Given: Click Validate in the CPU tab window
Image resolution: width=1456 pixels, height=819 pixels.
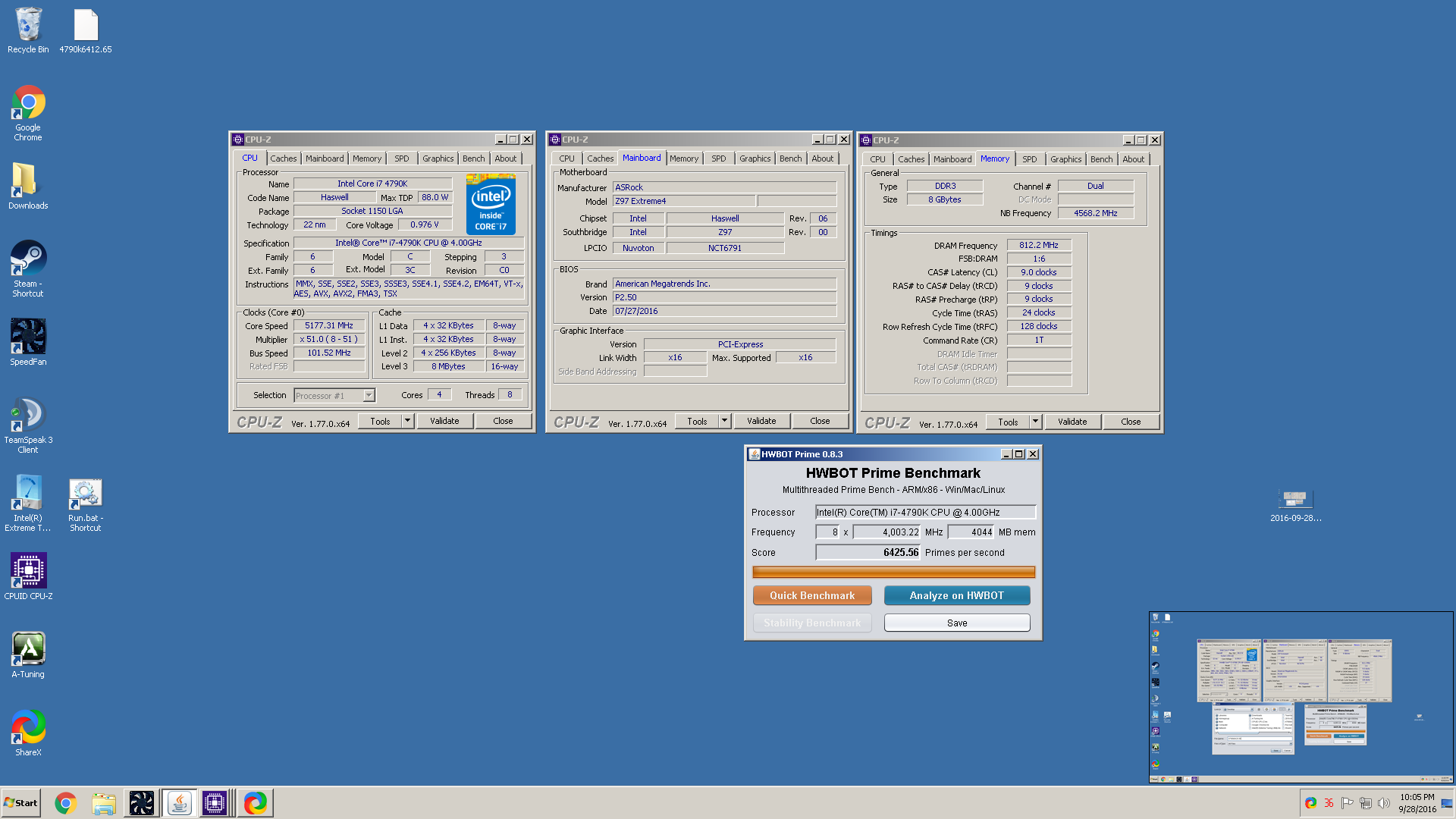Looking at the screenshot, I should 444,421.
